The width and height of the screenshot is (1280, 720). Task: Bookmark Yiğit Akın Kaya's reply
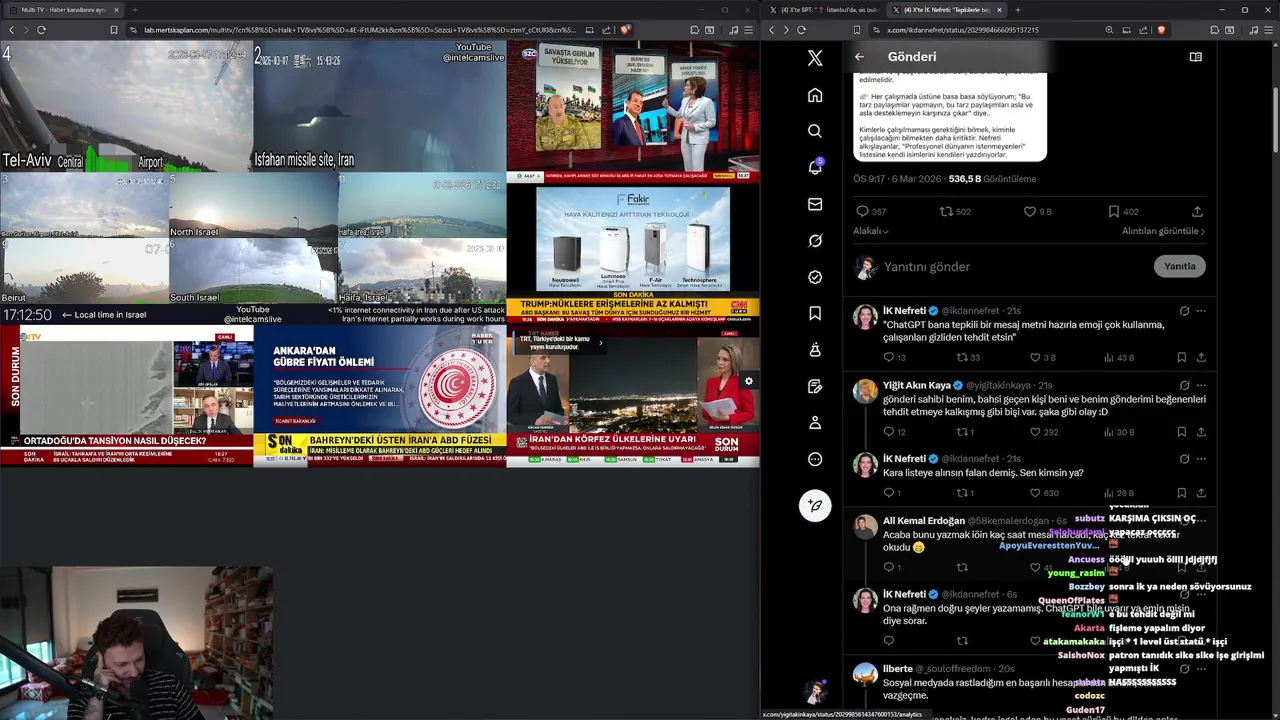[x=1181, y=432]
